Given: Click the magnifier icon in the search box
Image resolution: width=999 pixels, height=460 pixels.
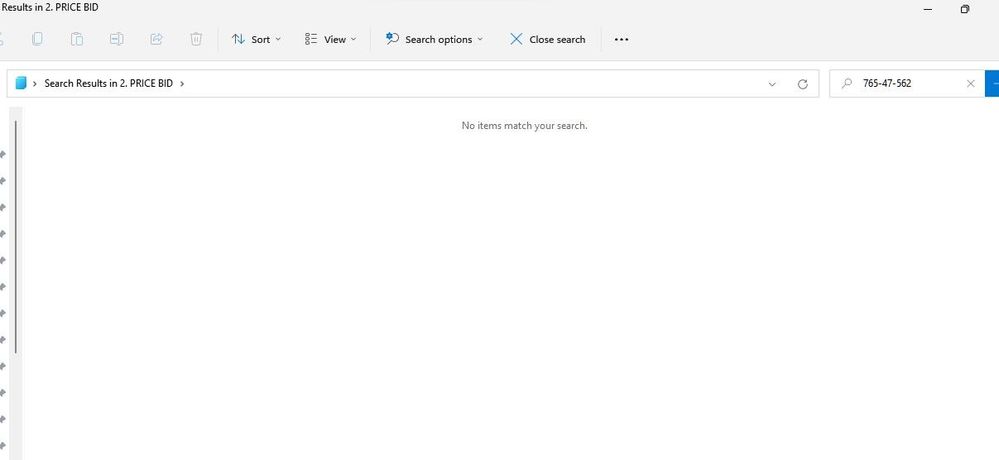Looking at the screenshot, I should [847, 83].
